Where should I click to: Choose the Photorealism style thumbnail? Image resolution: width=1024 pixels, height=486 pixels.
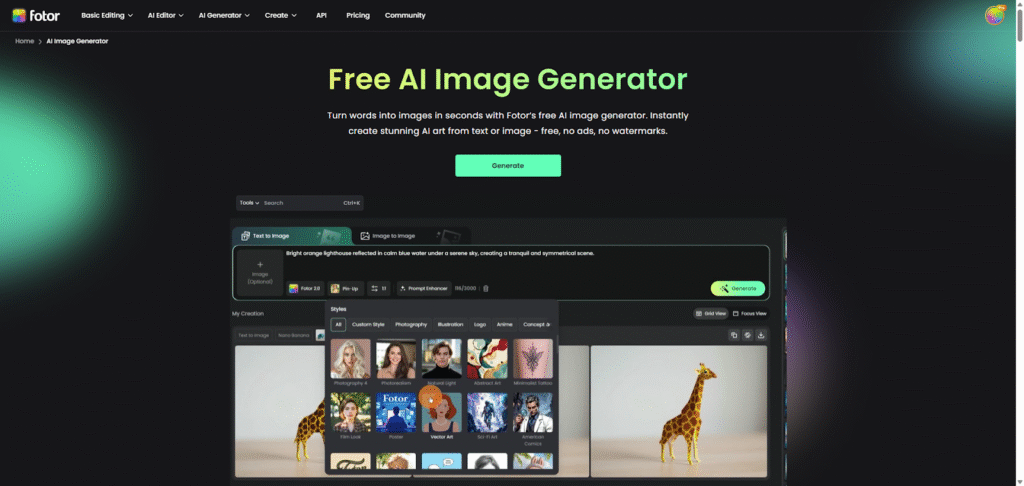click(x=396, y=359)
